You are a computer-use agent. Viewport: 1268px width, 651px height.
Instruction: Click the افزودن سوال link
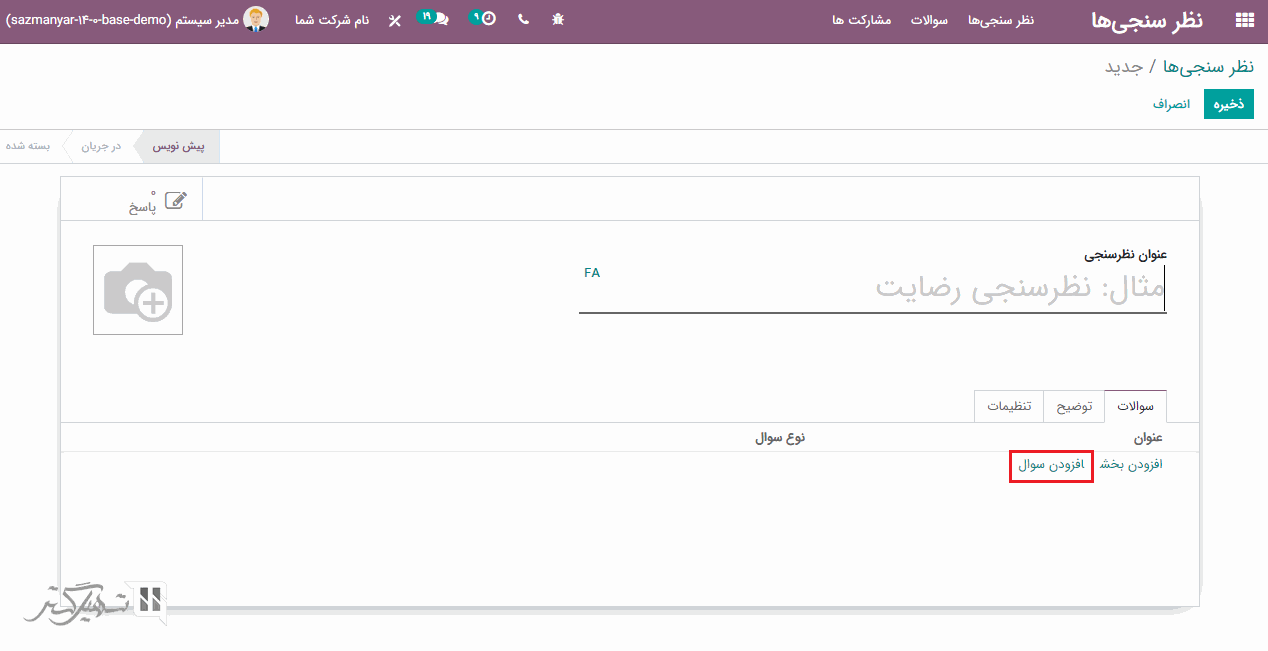click(1051, 465)
